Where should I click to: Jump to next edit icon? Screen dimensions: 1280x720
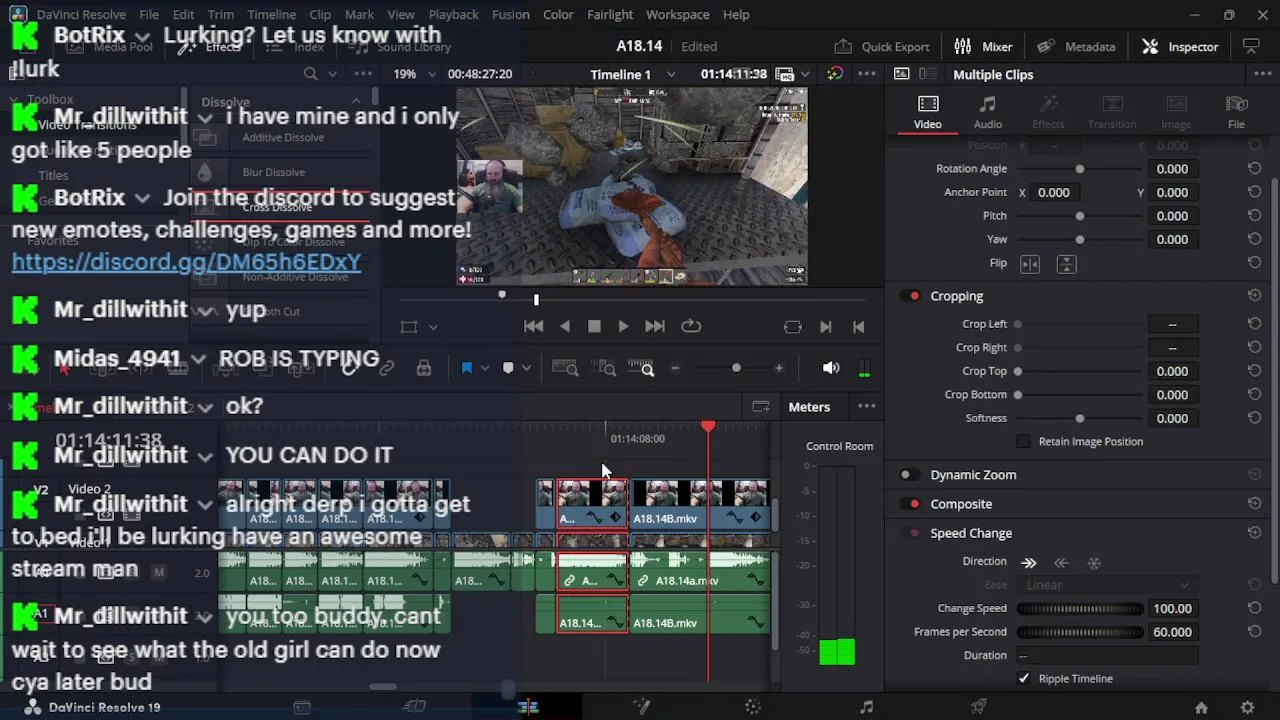click(x=826, y=326)
